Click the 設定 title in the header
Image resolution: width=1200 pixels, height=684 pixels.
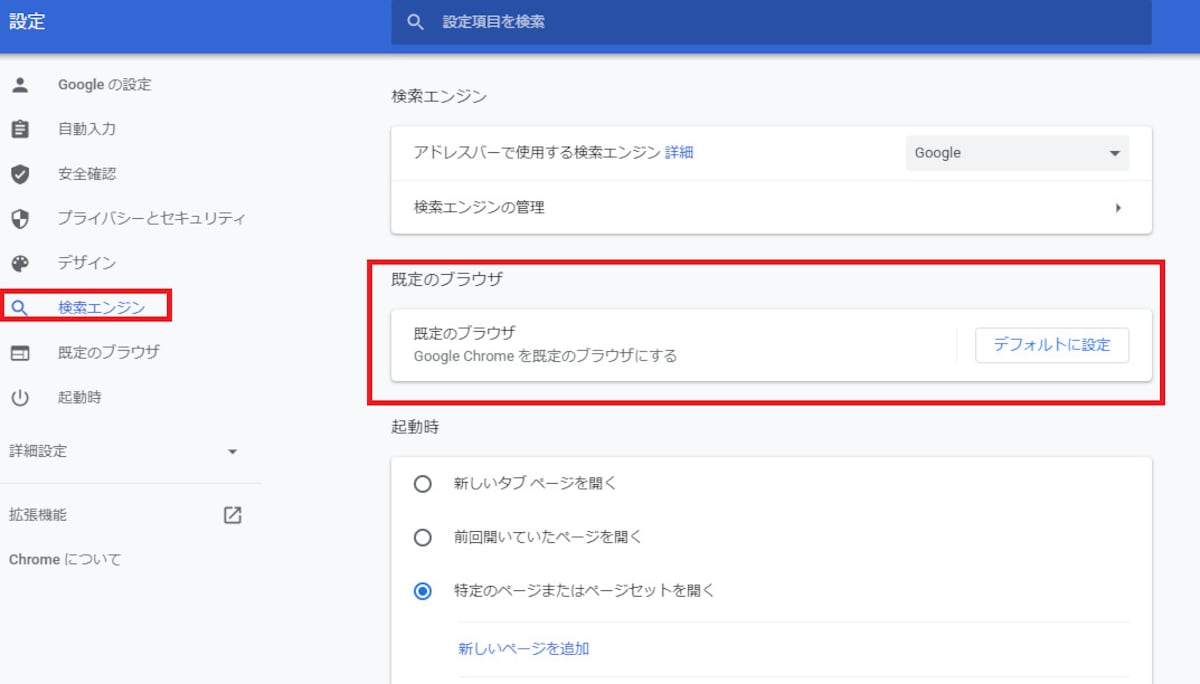[x=27, y=21]
